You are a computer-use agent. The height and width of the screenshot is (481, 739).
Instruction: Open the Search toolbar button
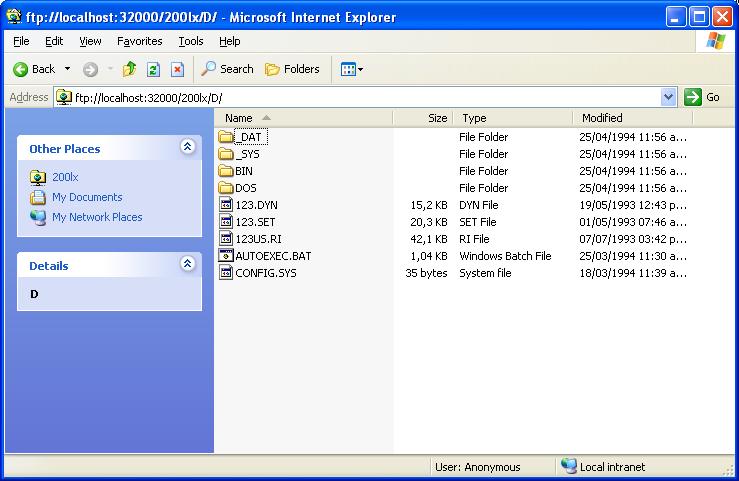click(227, 69)
